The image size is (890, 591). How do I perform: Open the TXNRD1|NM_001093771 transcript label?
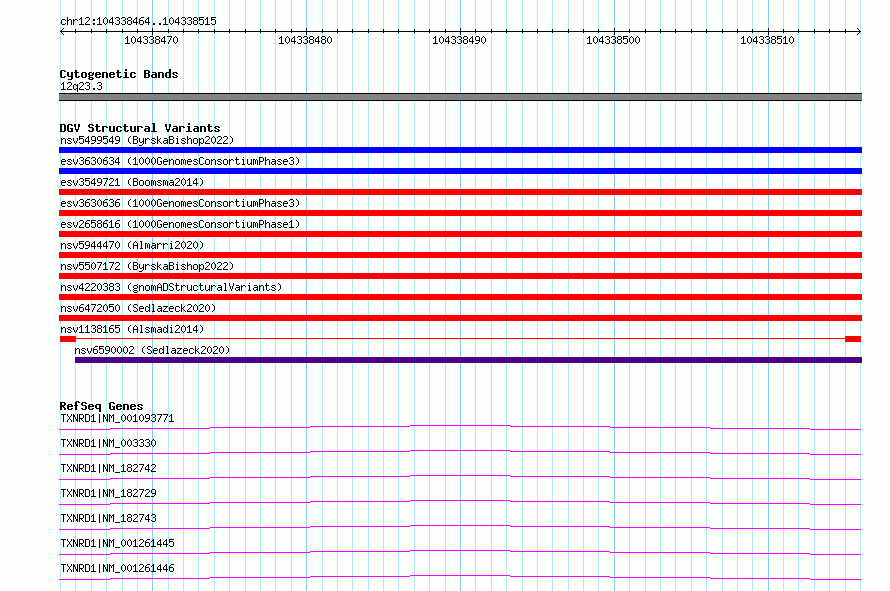pyautogui.click(x=117, y=418)
